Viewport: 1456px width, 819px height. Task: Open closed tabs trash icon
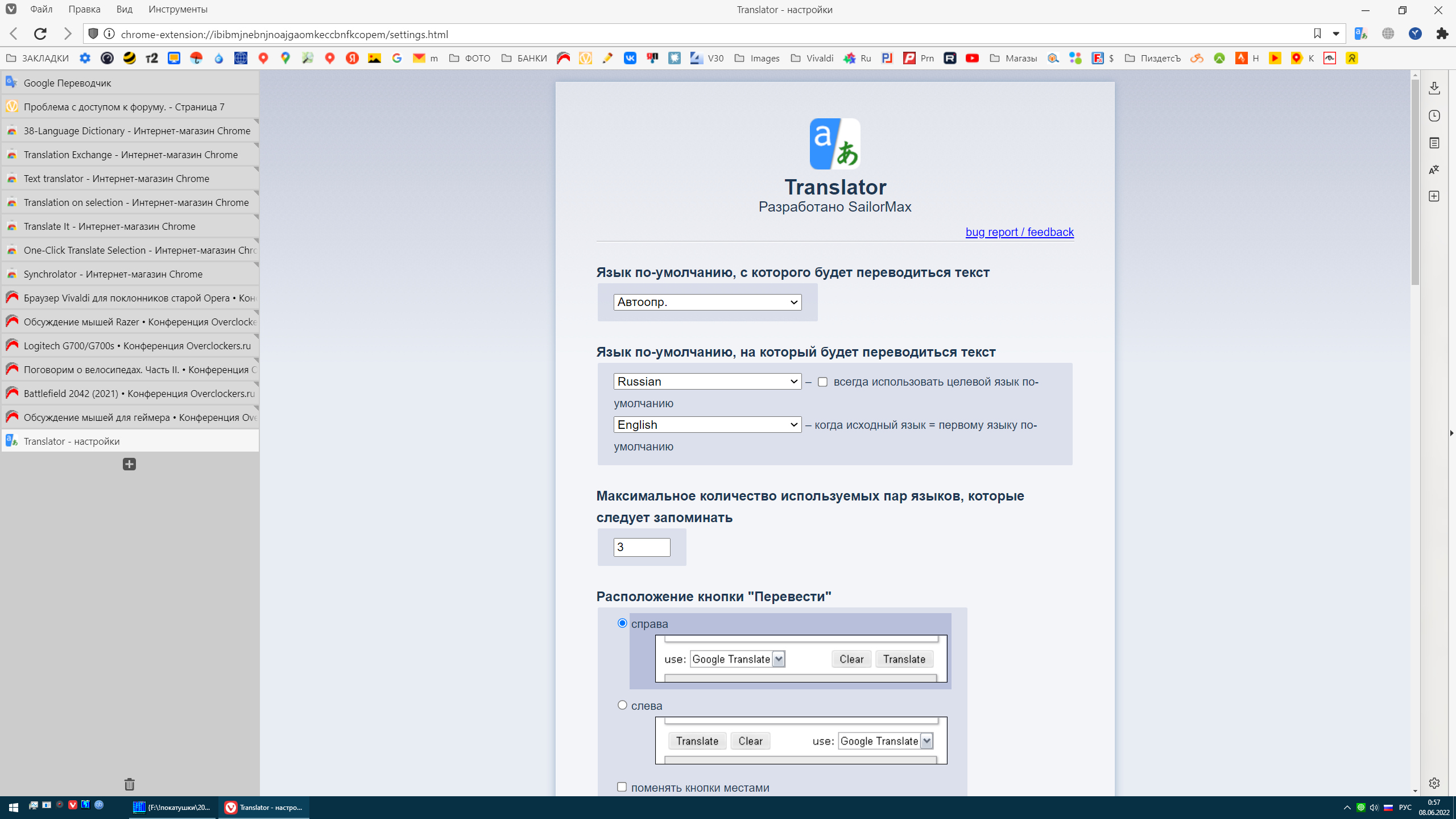[129, 784]
